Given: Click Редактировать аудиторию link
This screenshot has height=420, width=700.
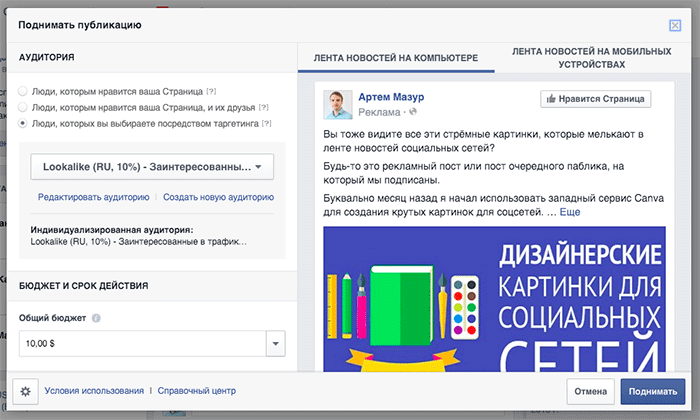Looking at the screenshot, I should tap(93, 197).
